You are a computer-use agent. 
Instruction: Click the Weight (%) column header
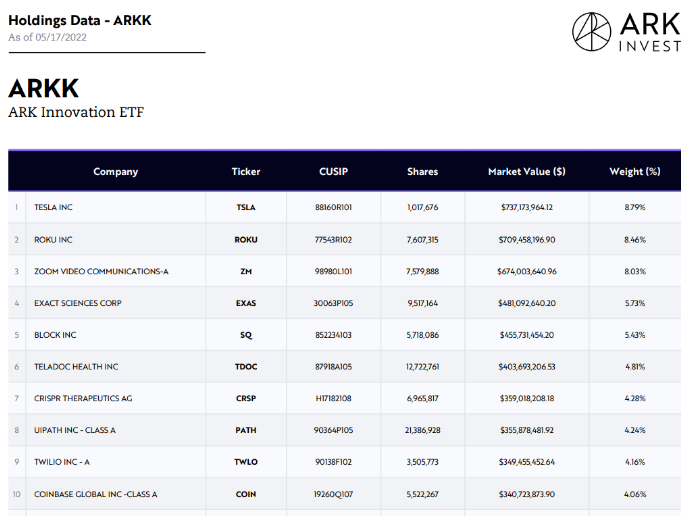click(635, 172)
